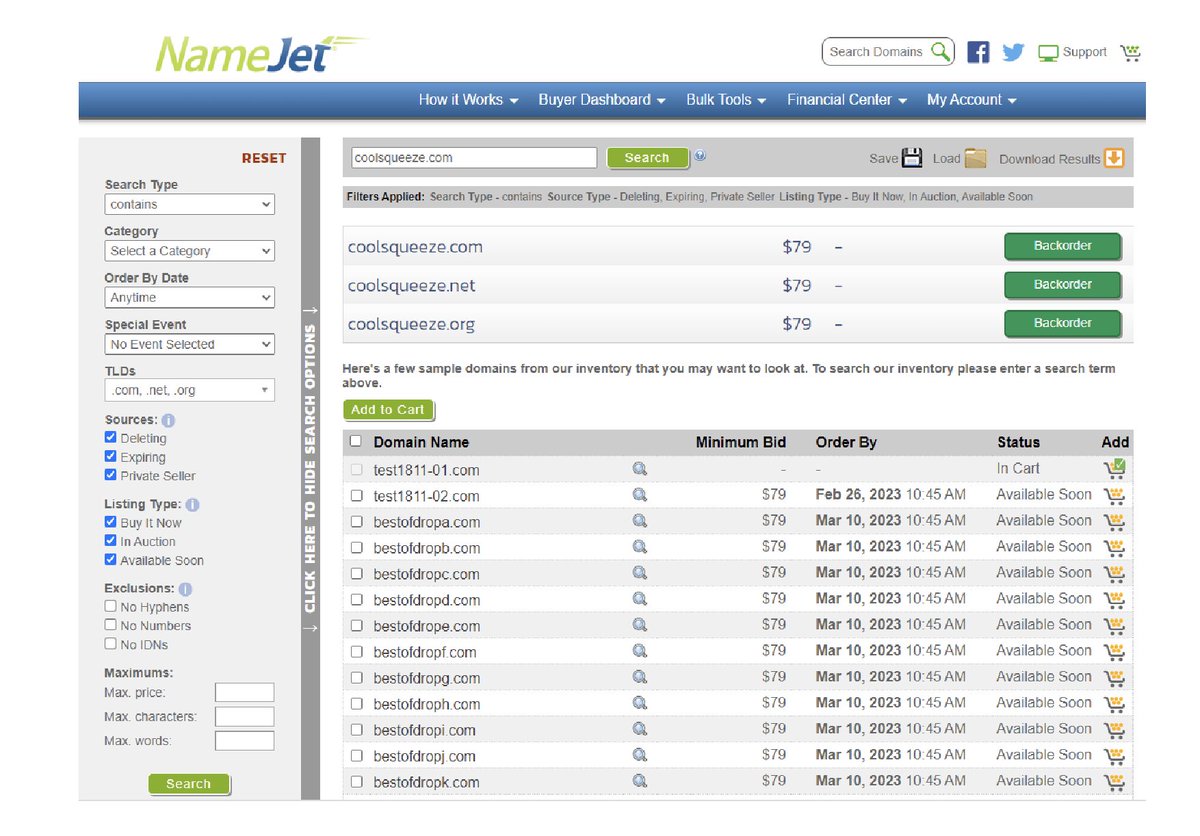Open the NameJet Facebook page icon
The image size is (1200, 836).
coord(979,52)
